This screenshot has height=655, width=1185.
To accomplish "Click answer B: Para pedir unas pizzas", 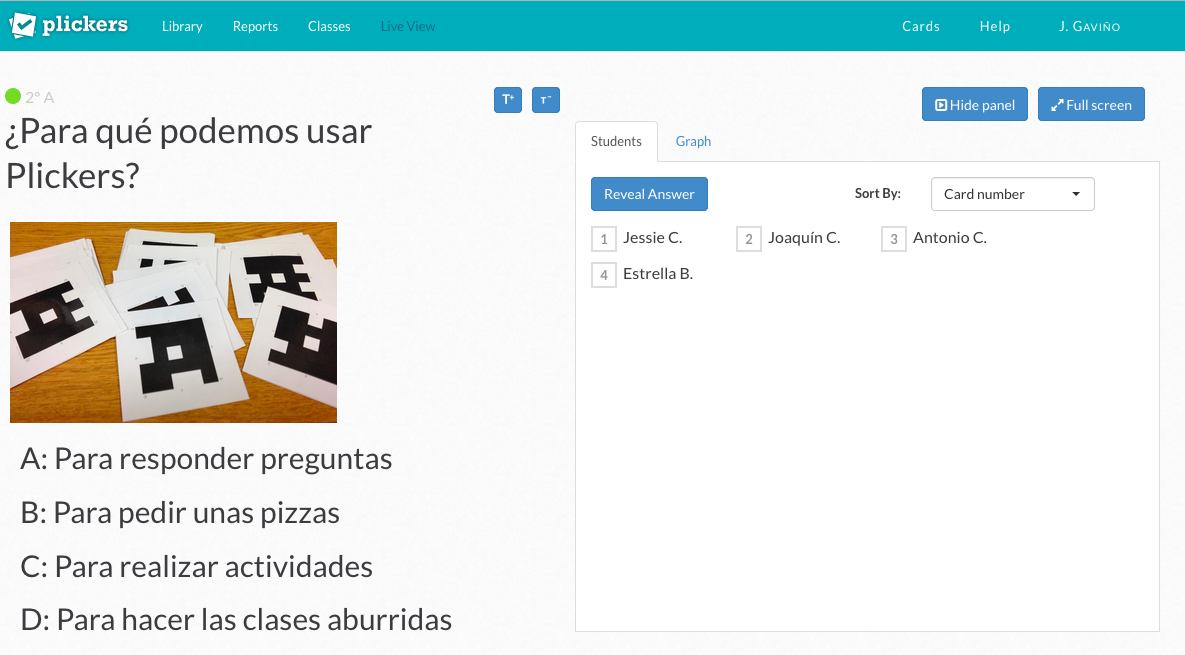I will (x=180, y=513).
